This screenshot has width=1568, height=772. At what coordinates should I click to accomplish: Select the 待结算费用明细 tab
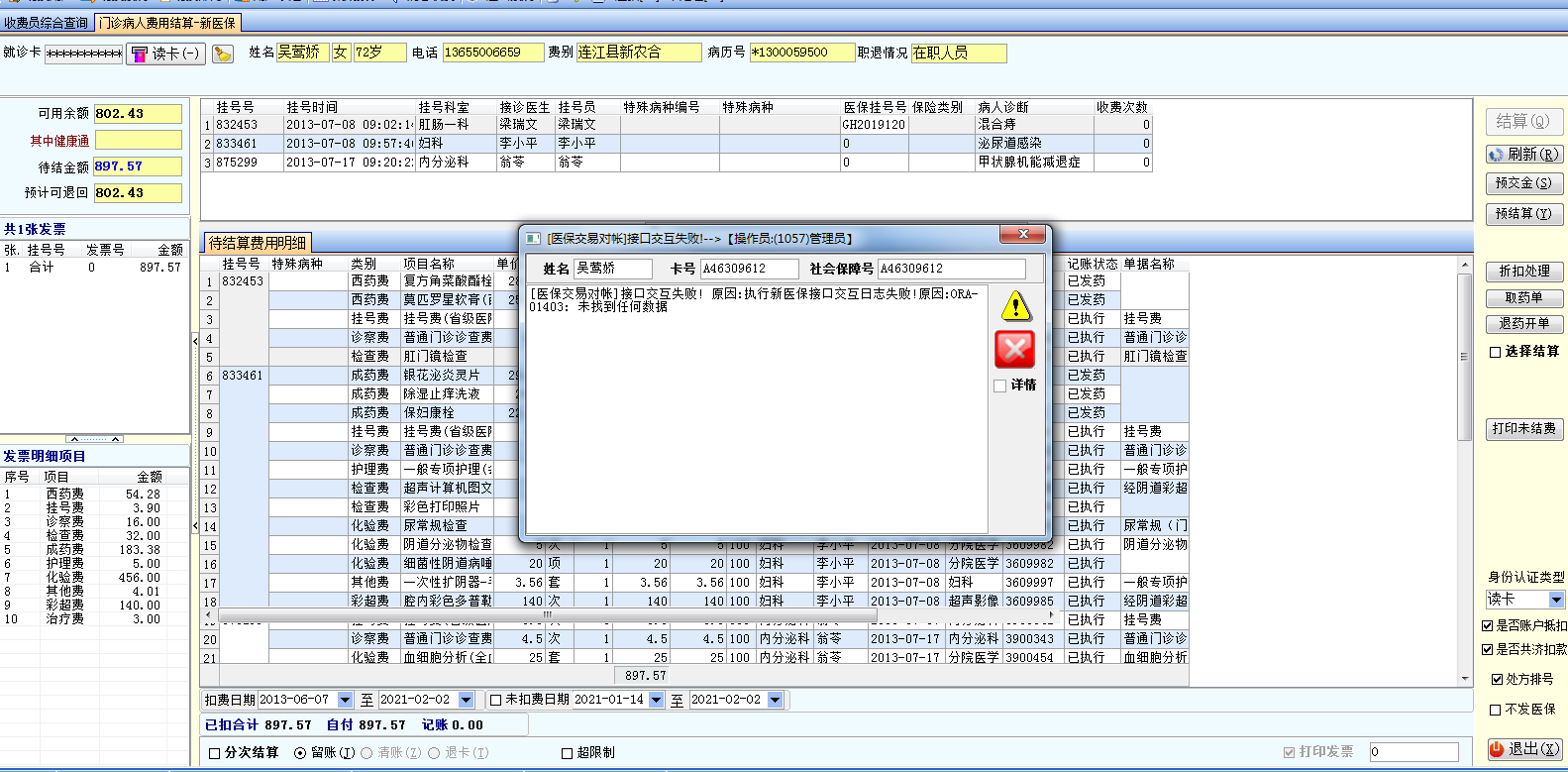click(258, 243)
